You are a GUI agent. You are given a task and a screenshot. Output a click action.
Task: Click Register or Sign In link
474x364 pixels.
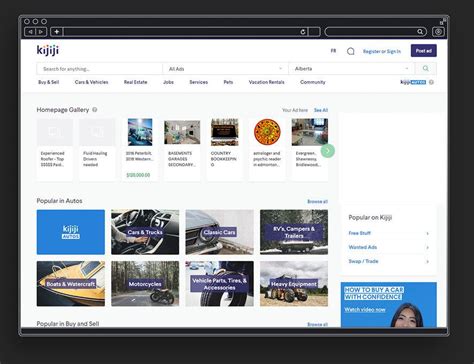tap(382, 51)
